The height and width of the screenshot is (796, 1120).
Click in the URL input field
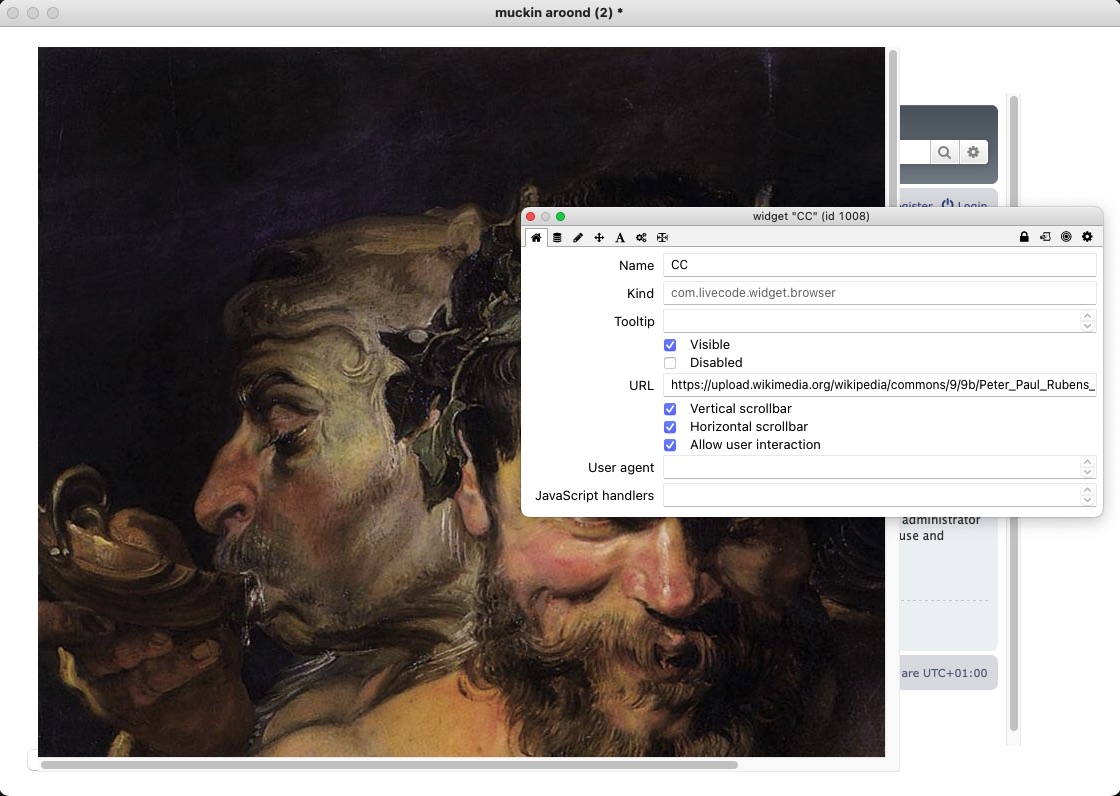point(880,385)
